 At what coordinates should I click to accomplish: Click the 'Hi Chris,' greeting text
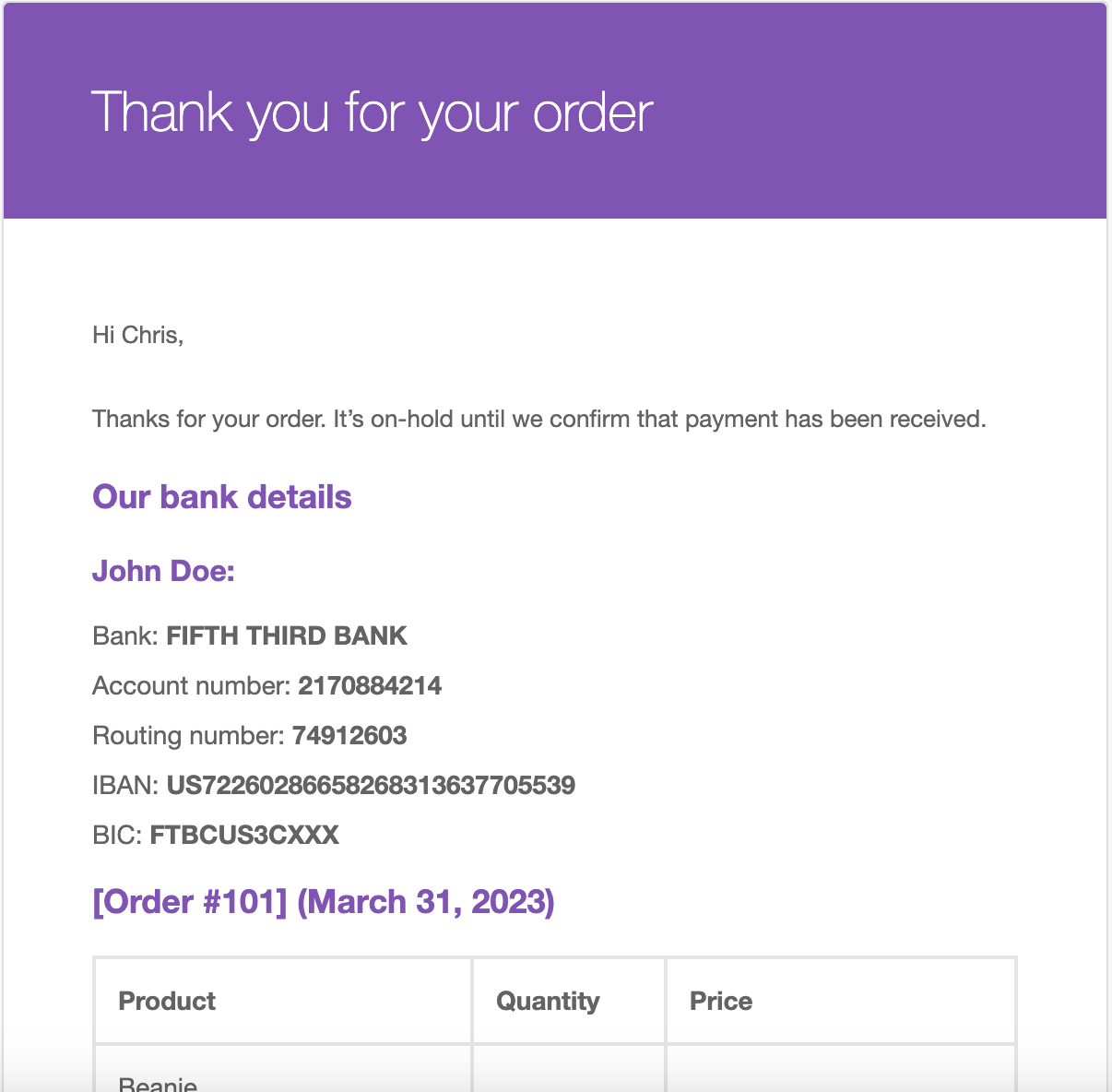pyautogui.click(x=138, y=335)
